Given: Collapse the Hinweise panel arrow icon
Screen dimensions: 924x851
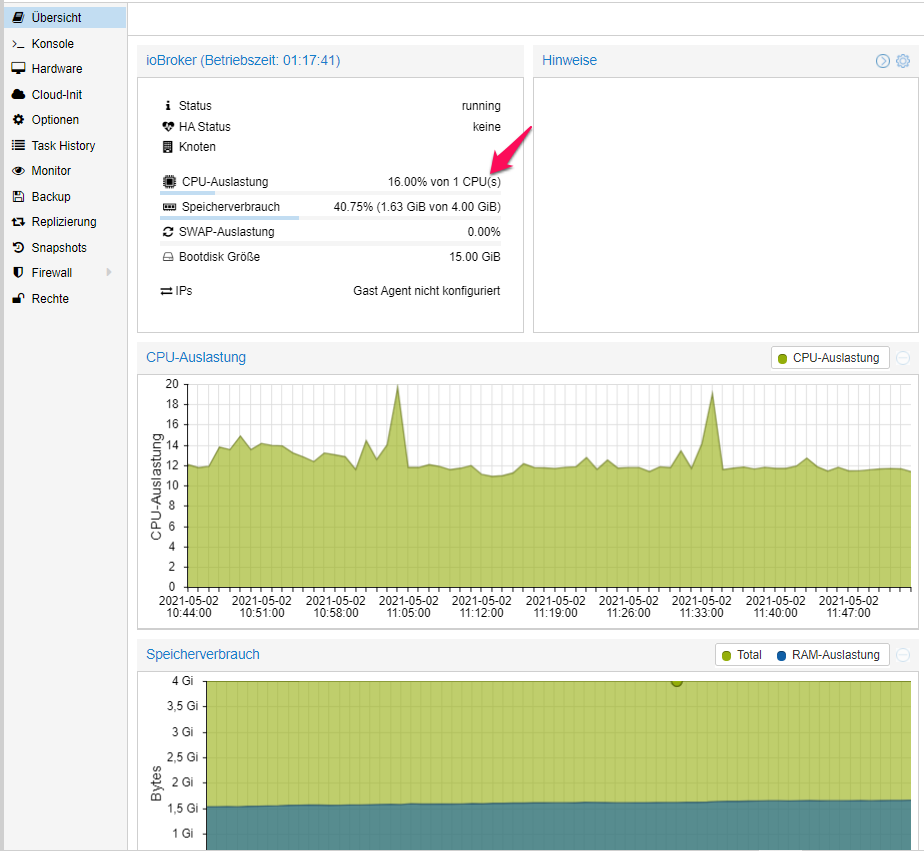Looking at the screenshot, I should click(883, 61).
